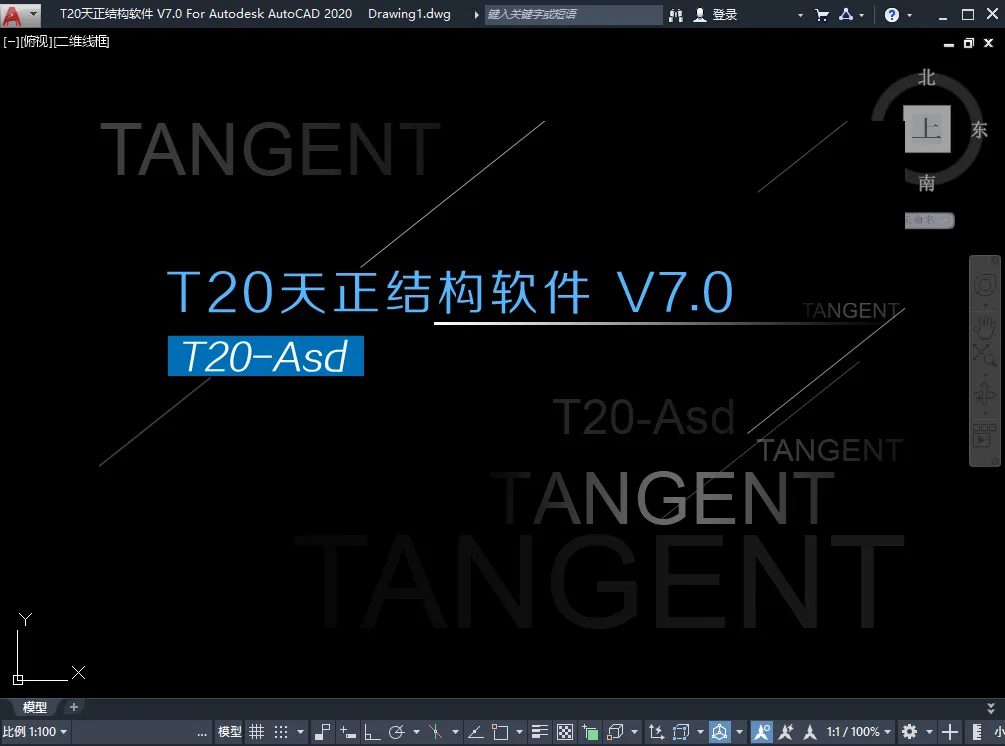1005x746 pixels.
Task: Click selection filtering icon
Action: [x=681, y=732]
